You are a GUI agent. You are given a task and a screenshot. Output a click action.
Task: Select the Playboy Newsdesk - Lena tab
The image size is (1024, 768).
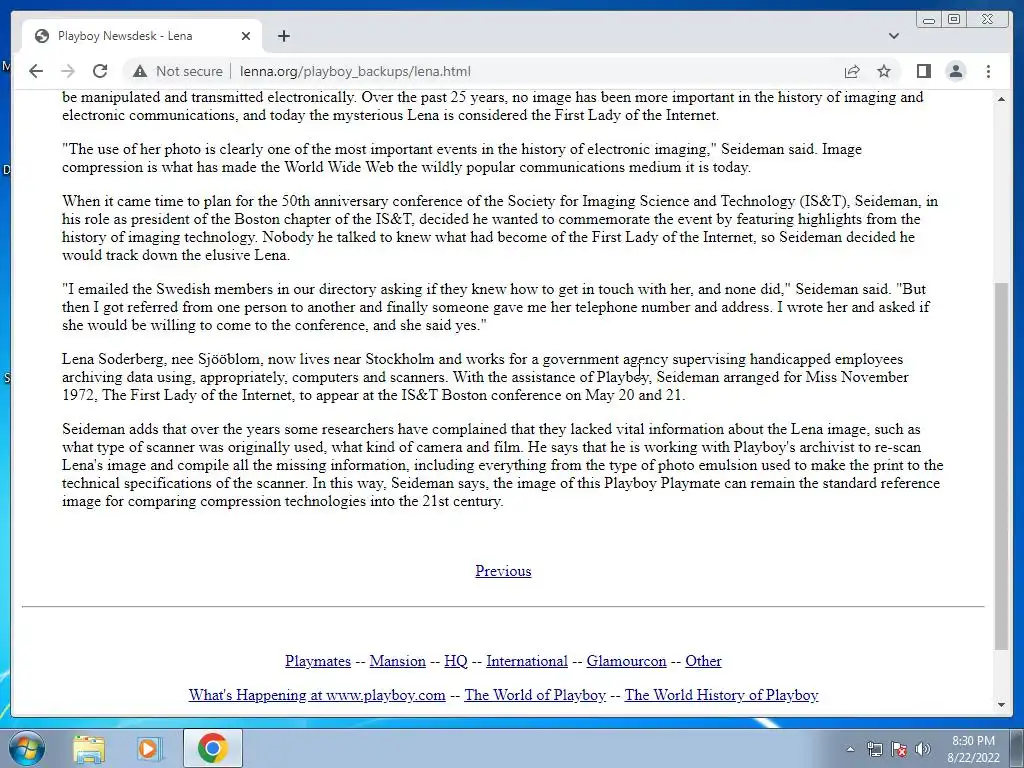pyautogui.click(x=142, y=36)
